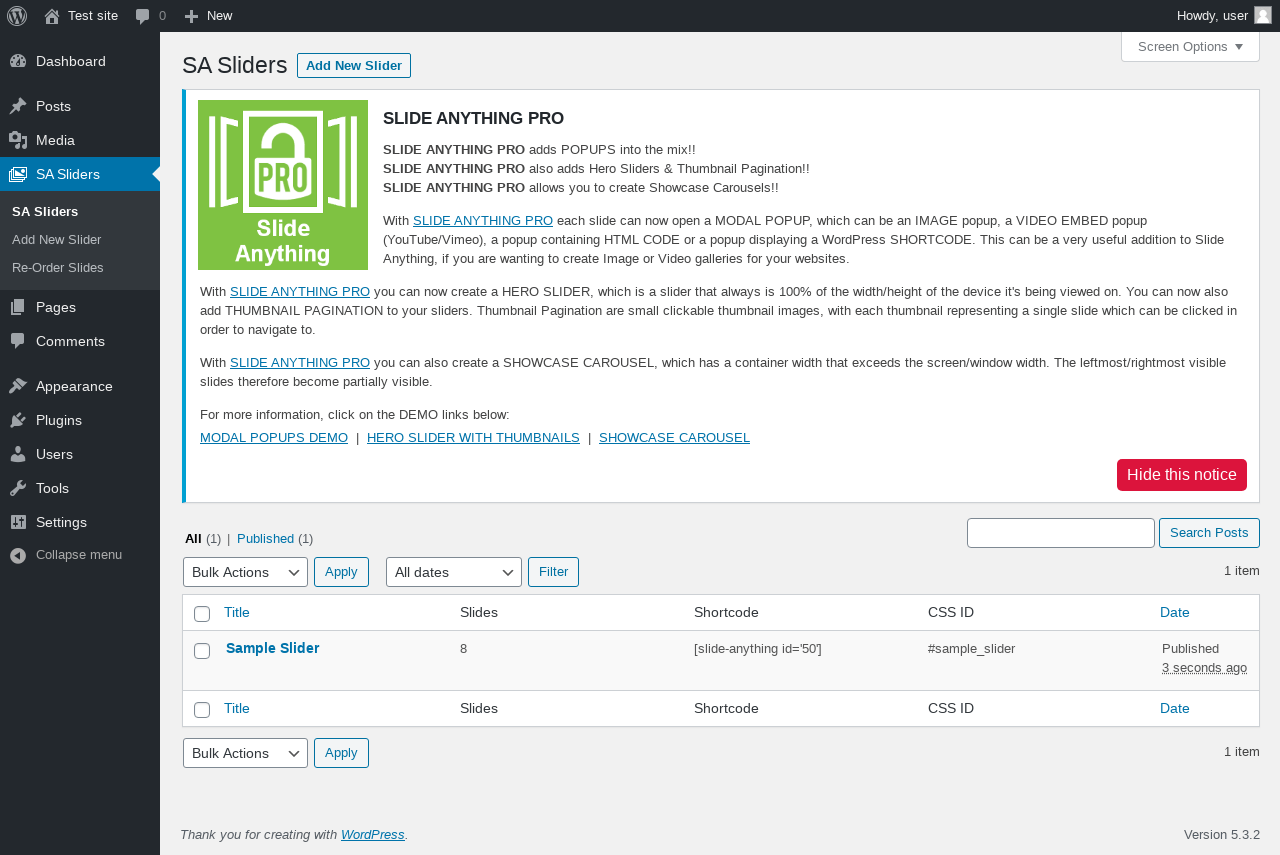Image resolution: width=1280 pixels, height=855 pixels.
Task: Open the New content menu label
Action: [220, 15]
